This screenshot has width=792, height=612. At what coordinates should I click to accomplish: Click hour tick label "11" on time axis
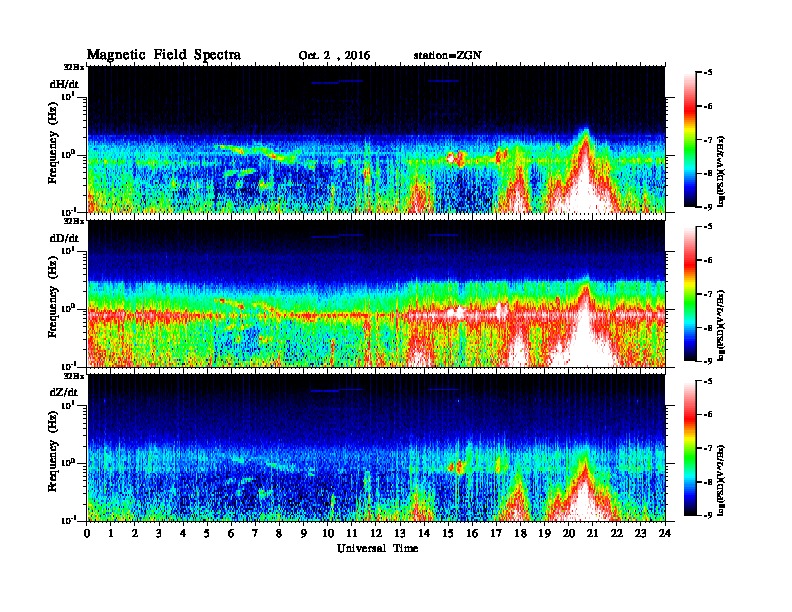pos(352,533)
